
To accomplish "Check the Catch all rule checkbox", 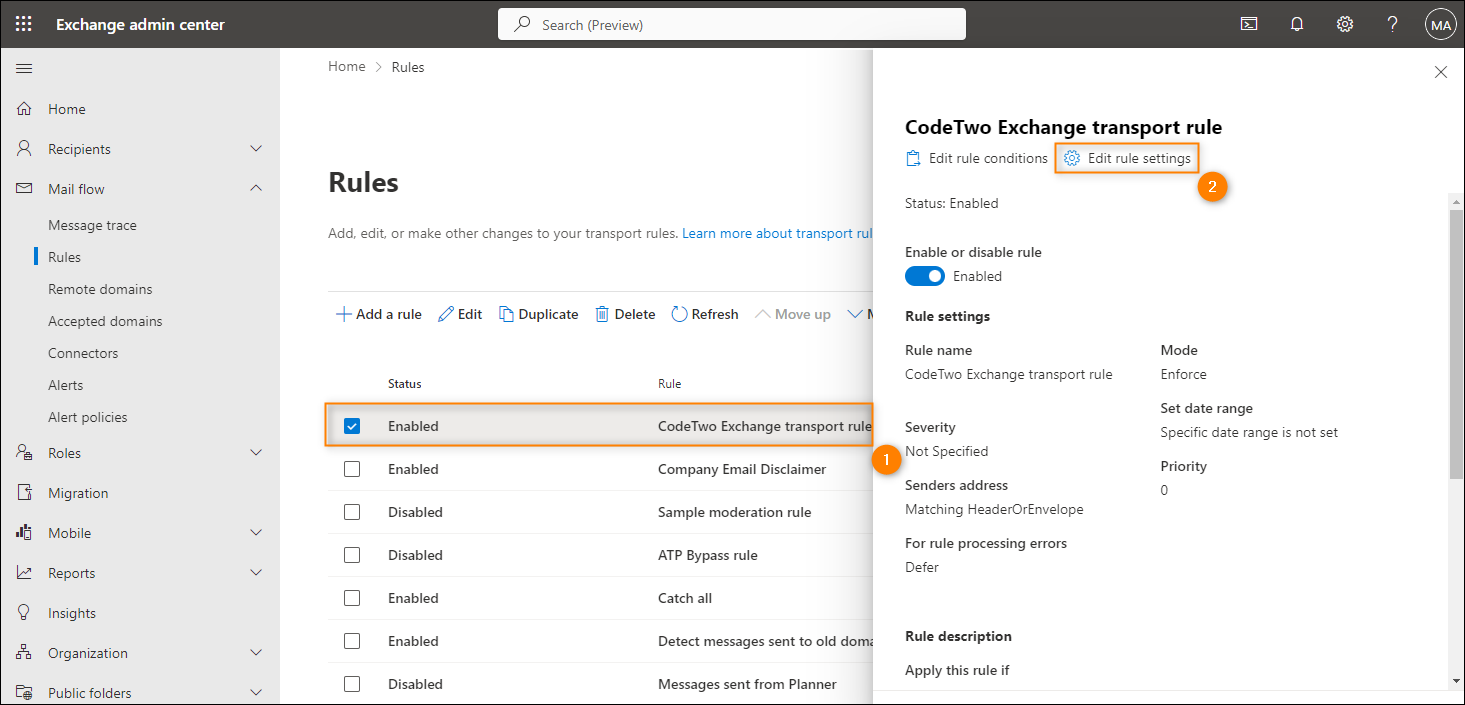I will click(x=352, y=598).
